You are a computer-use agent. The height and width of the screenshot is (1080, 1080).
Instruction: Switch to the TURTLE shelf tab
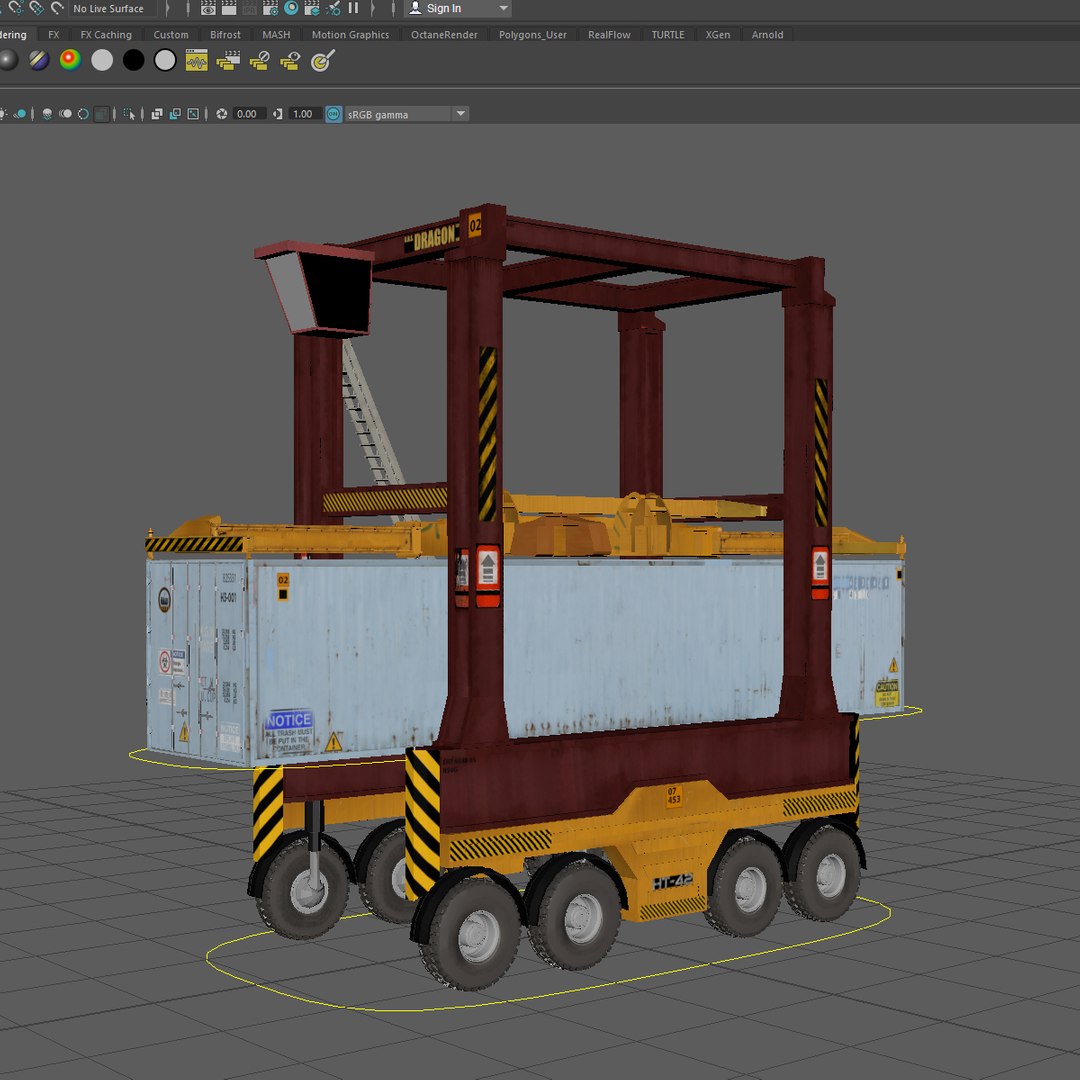(668, 34)
